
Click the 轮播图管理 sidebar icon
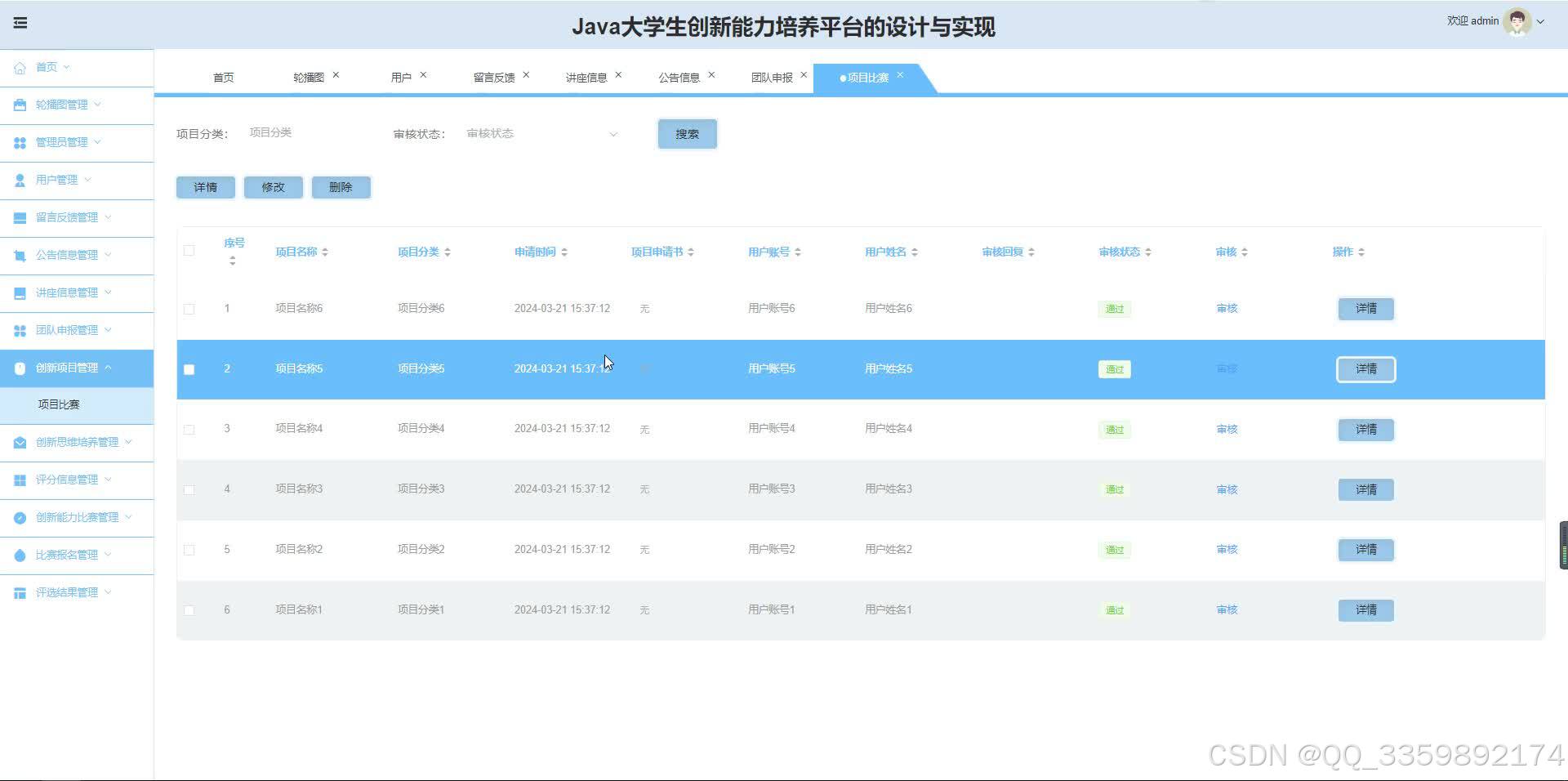(x=20, y=105)
